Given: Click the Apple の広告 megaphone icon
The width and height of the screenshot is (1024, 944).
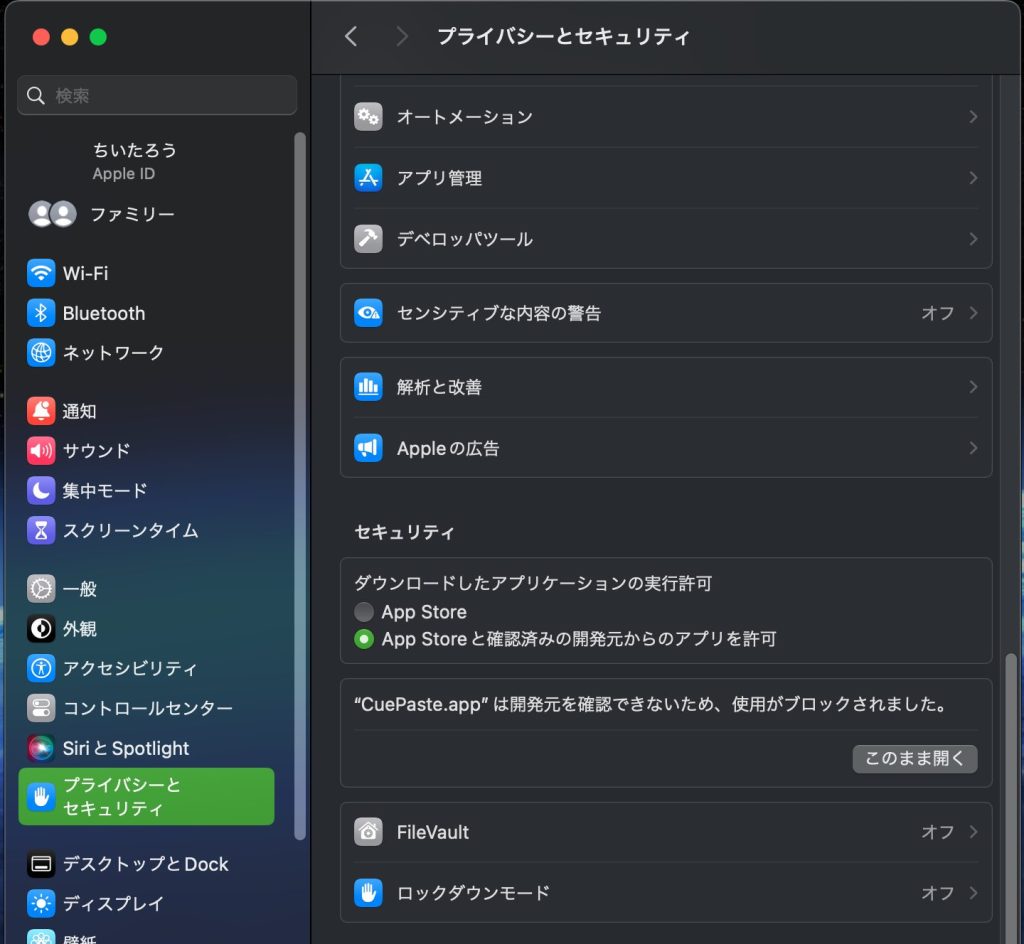Looking at the screenshot, I should coord(368,448).
